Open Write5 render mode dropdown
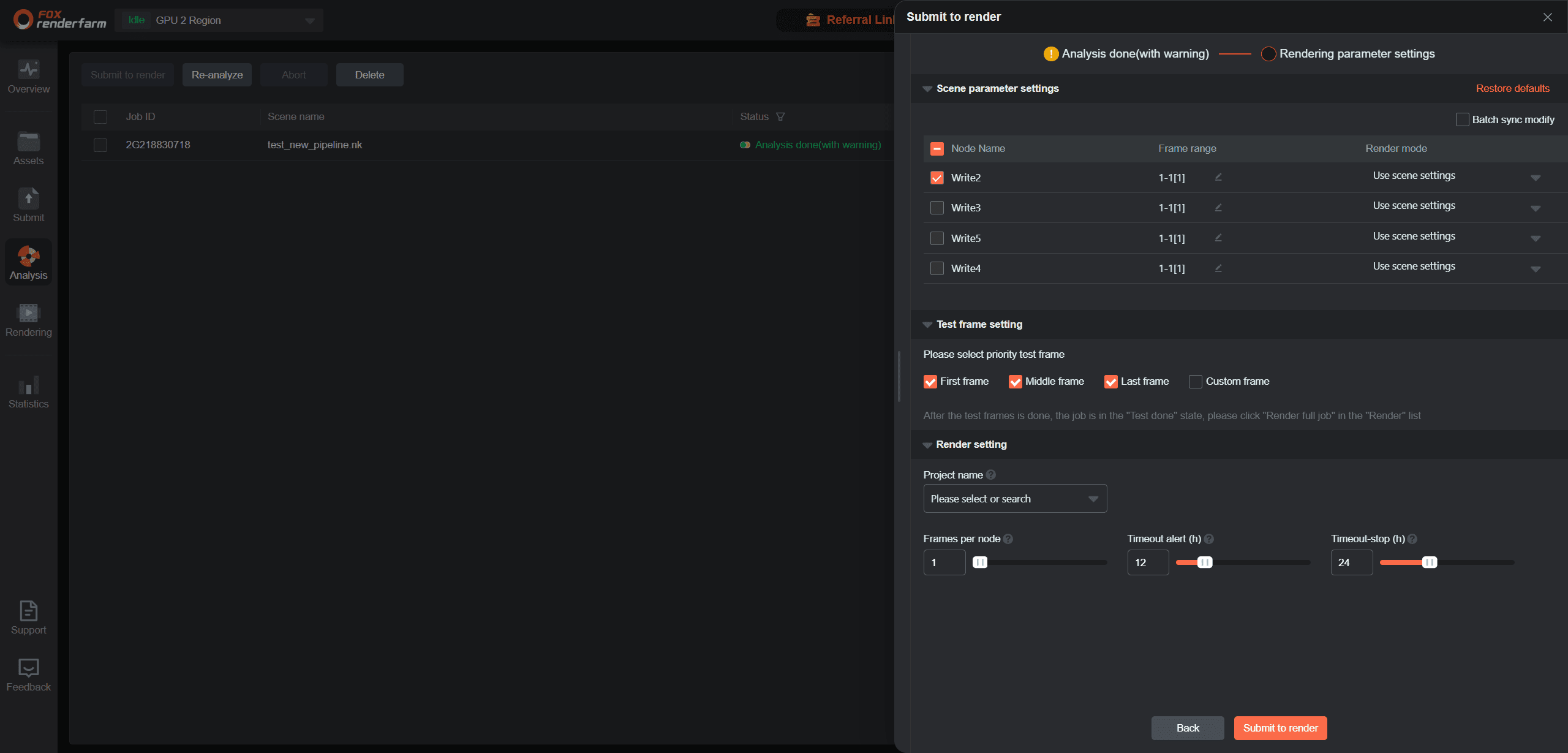 click(1535, 238)
